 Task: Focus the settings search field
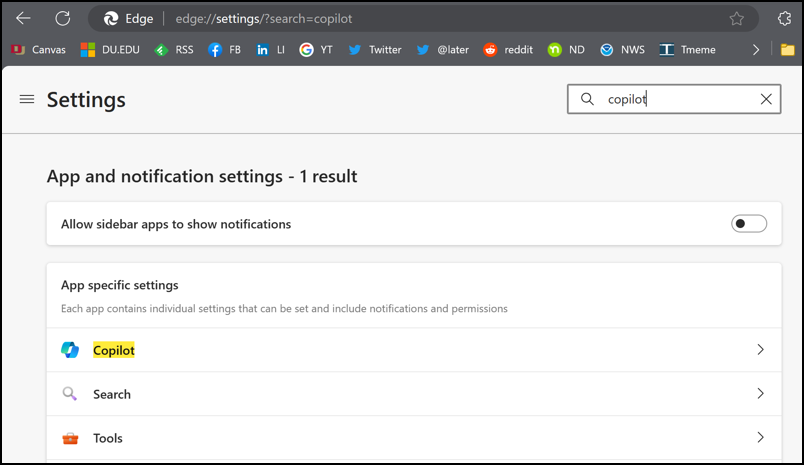pyautogui.click(x=674, y=99)
